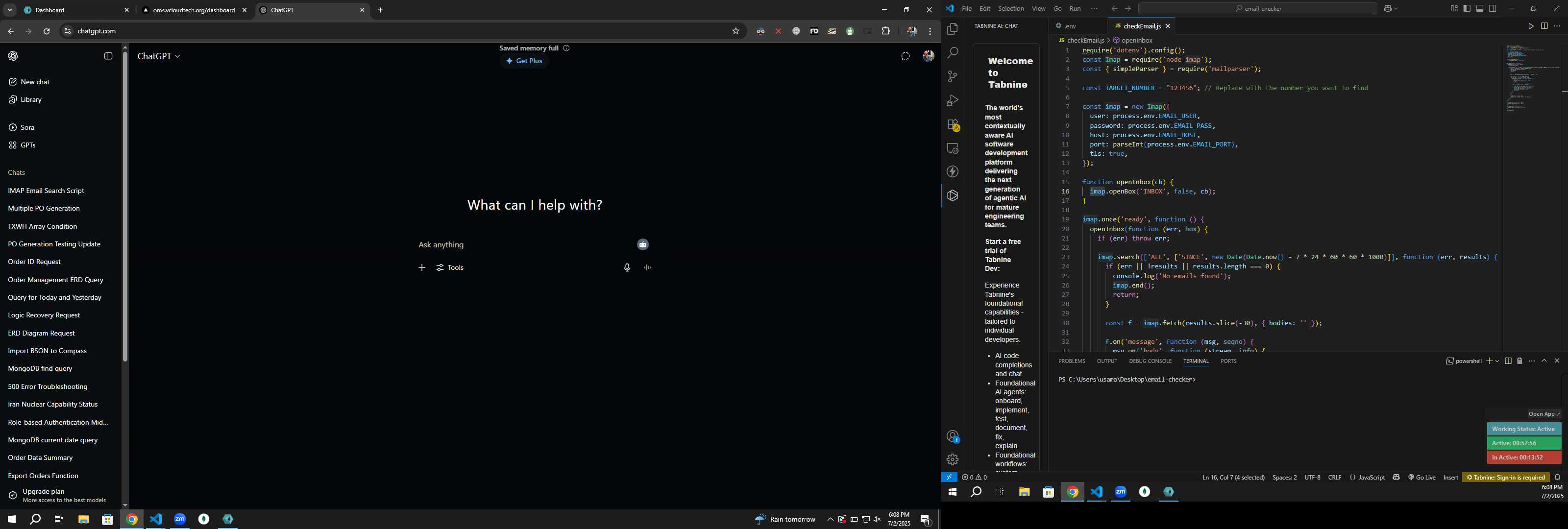
Task: Open the File menu in VS Code
Action: point(967,8)
